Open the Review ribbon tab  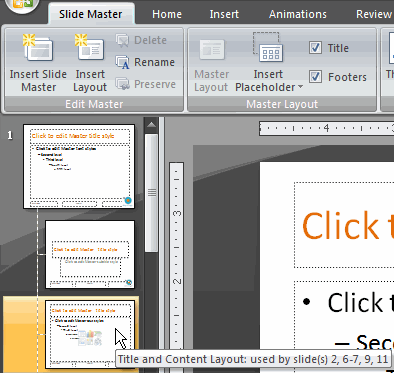(374, 14)
